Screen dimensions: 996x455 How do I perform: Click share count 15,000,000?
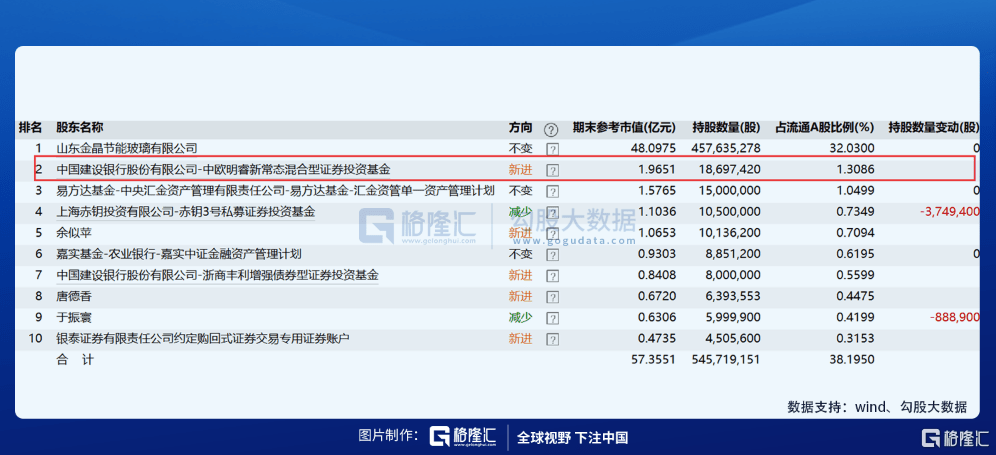point(729,191)
